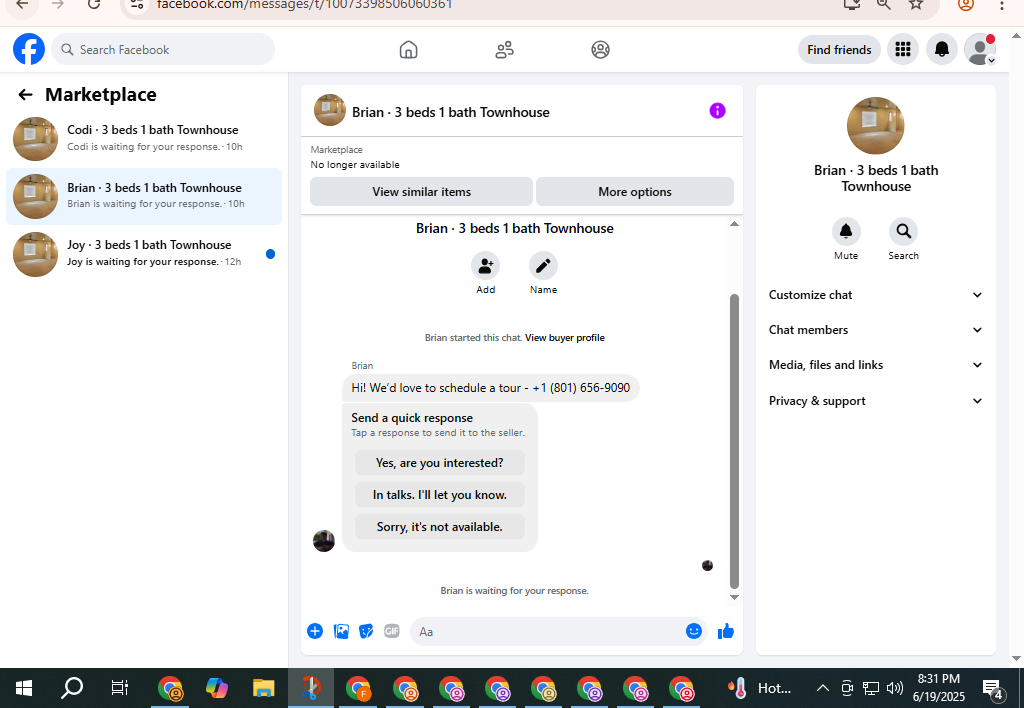Open Windows notification center
Image resolution: width=1024 pixels, height=708 pixels.
(993, 688)
